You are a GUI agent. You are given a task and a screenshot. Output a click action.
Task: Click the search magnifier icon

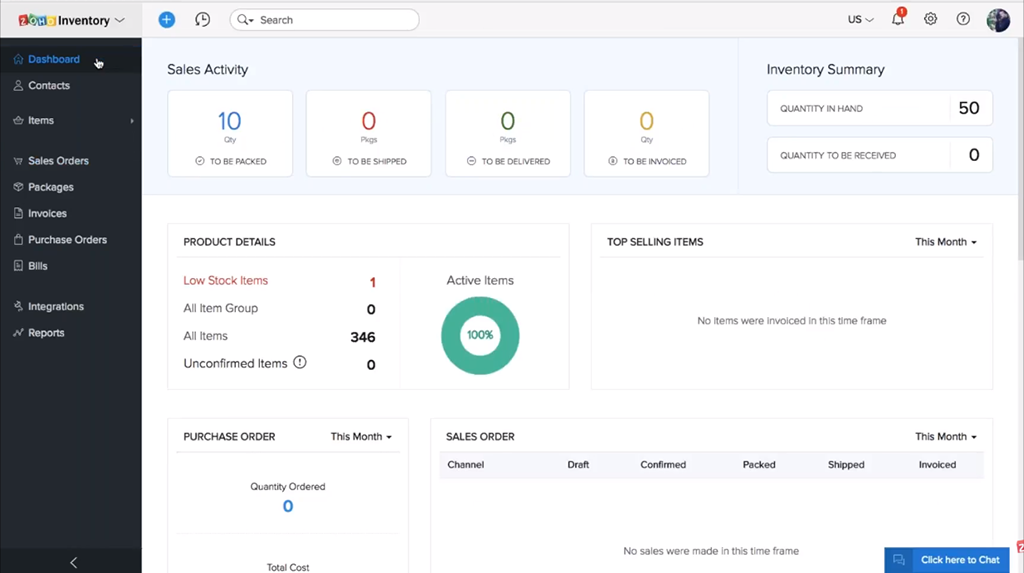click(x=244, y=20)
